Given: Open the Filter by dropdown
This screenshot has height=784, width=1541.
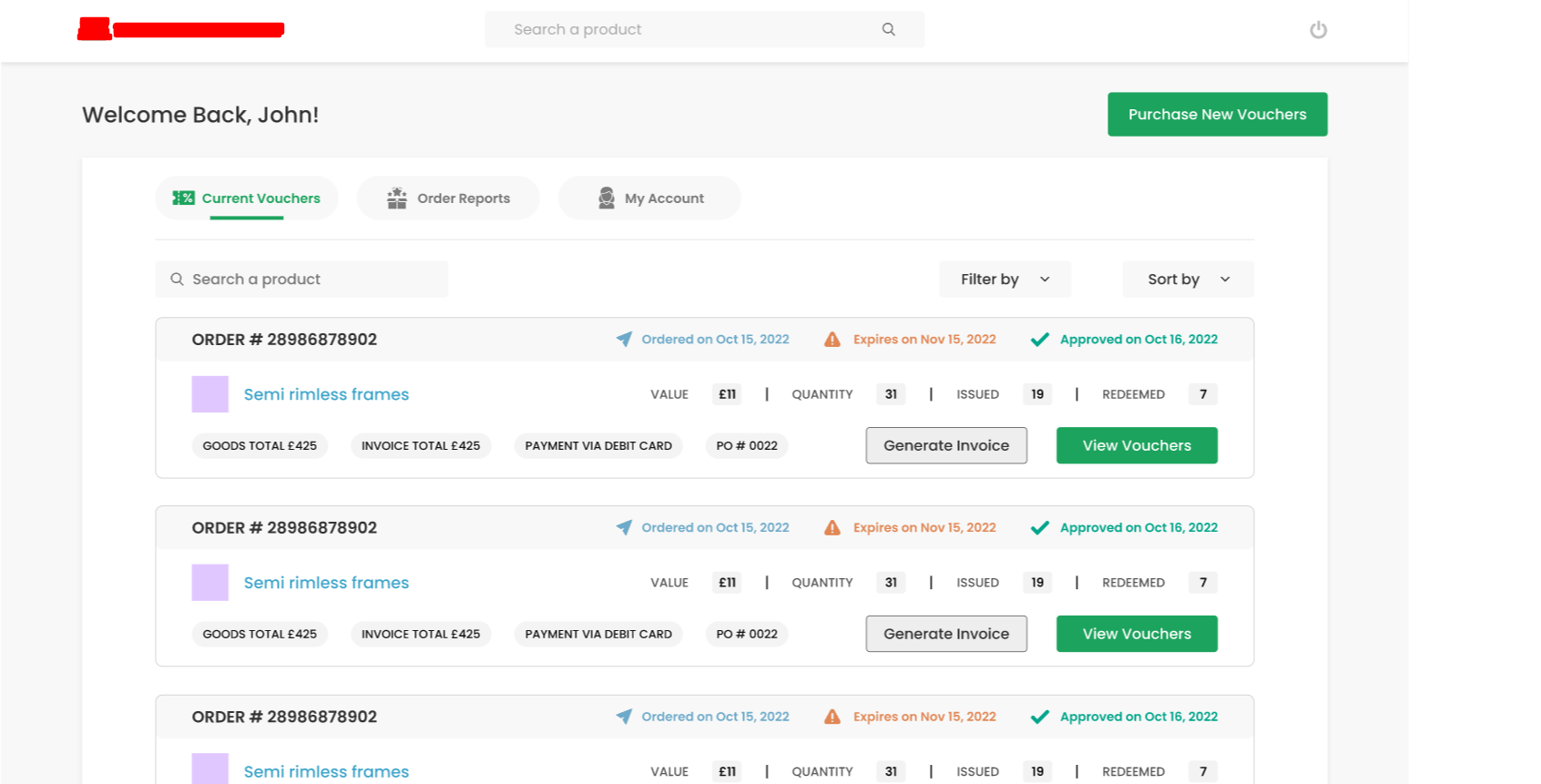Looking at the screenshot, I should [1004, 280].
